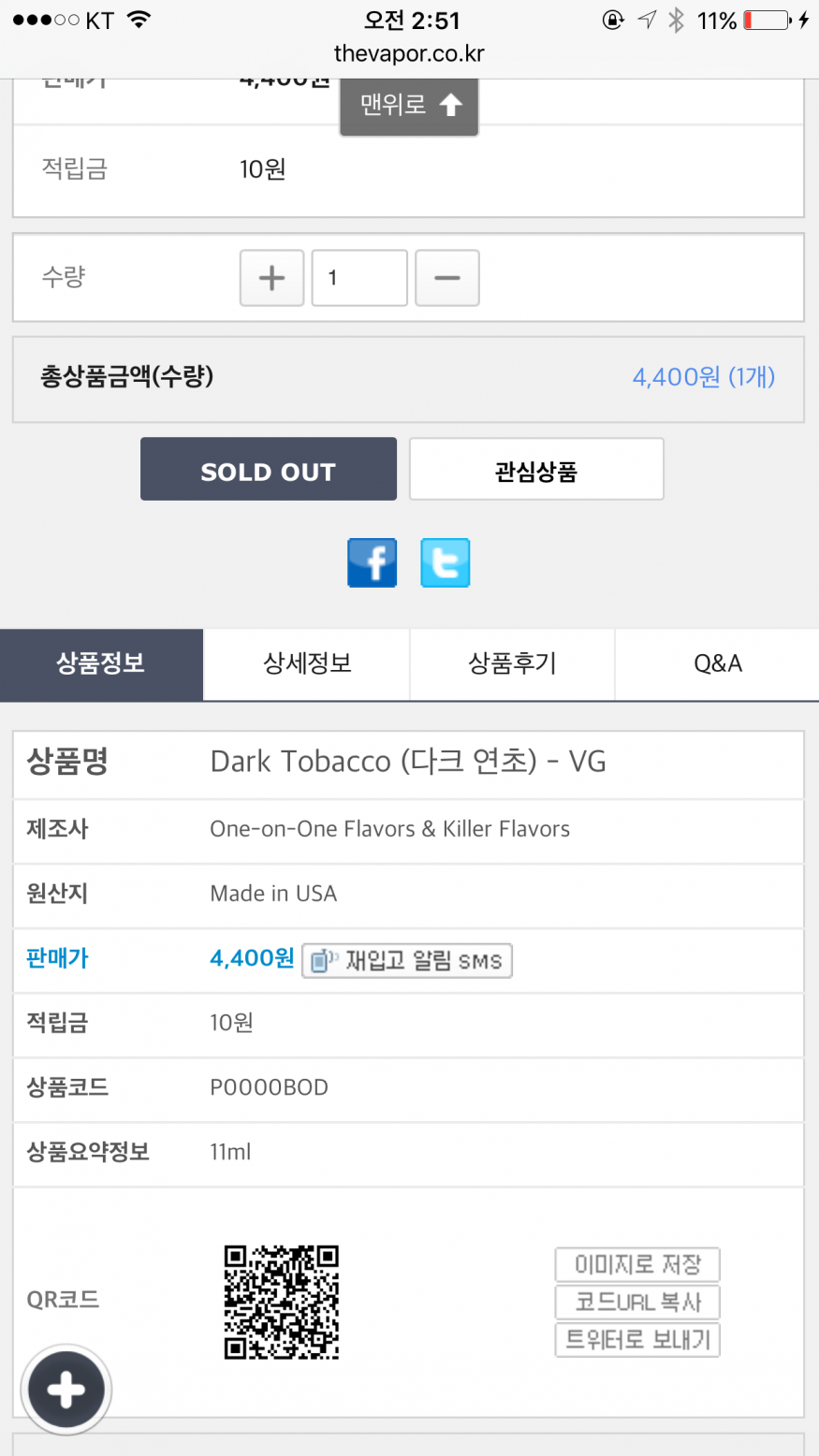This screenshot has height=1456, width=819.
Task: Select the 상품후기 reviews tab
Action: click(512, 664)
